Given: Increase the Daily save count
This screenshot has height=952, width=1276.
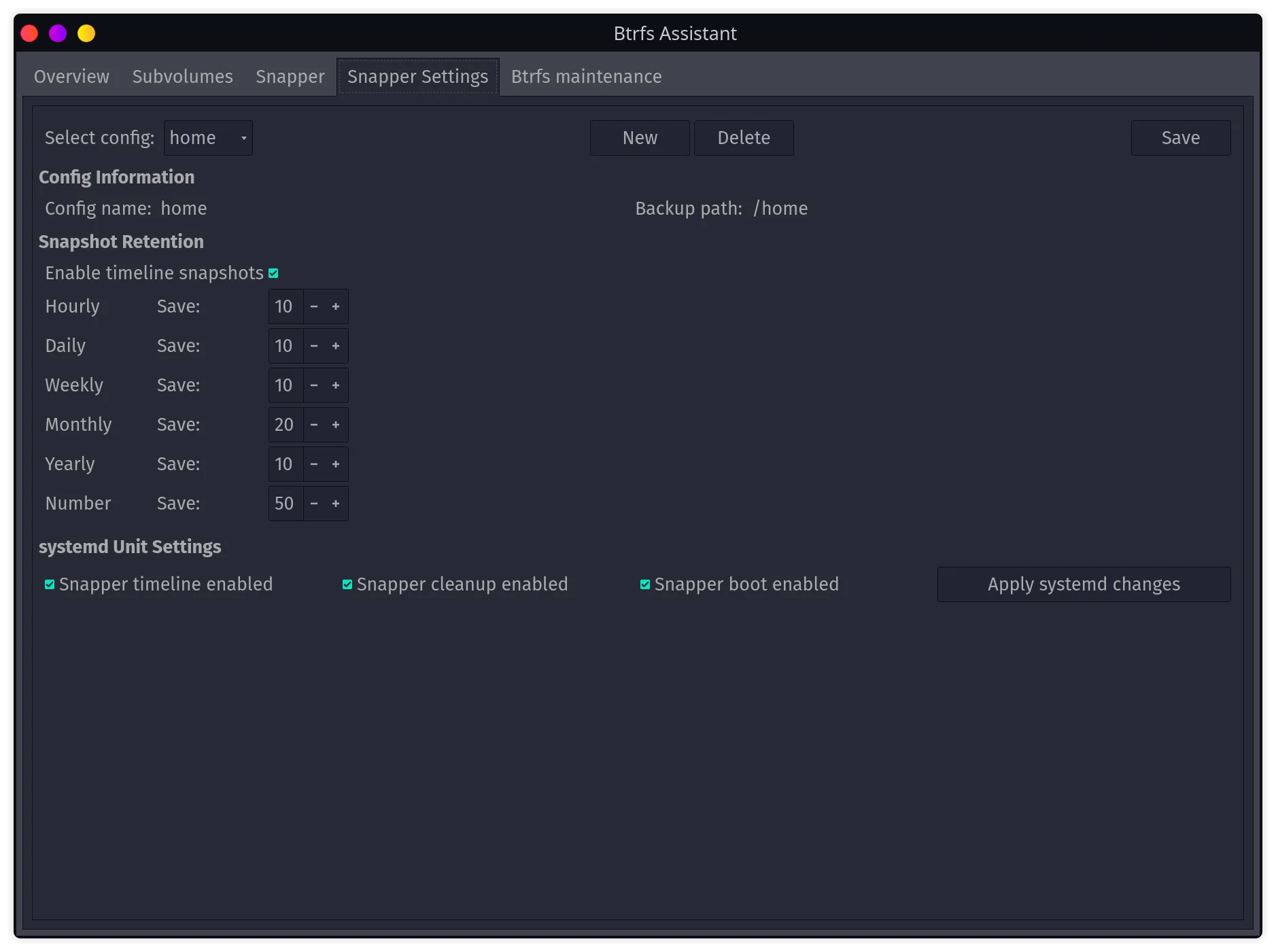Looking at the screenshot, I should coord(336,346).
